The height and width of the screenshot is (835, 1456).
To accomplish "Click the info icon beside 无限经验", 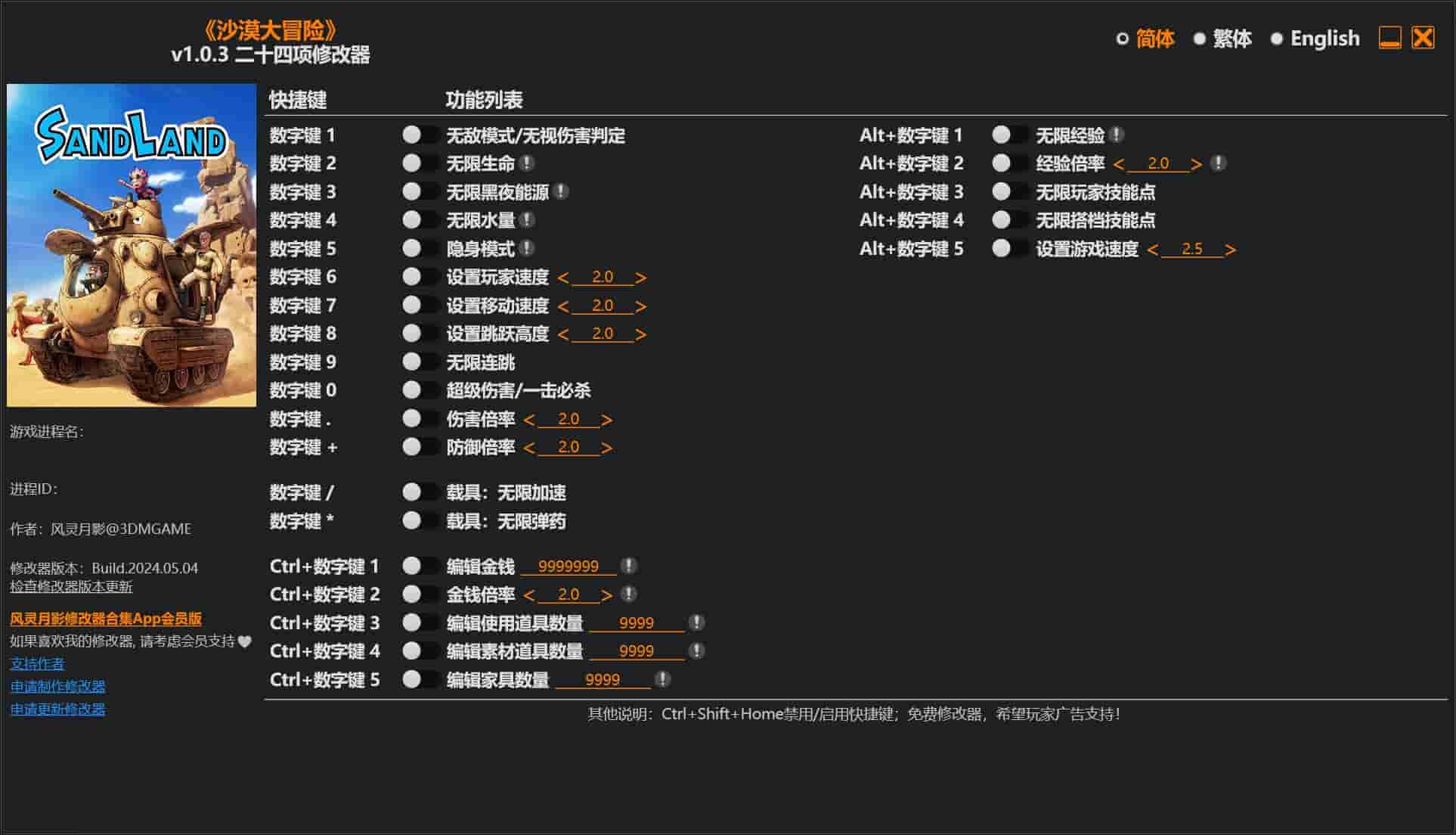I will point(1117,135).
